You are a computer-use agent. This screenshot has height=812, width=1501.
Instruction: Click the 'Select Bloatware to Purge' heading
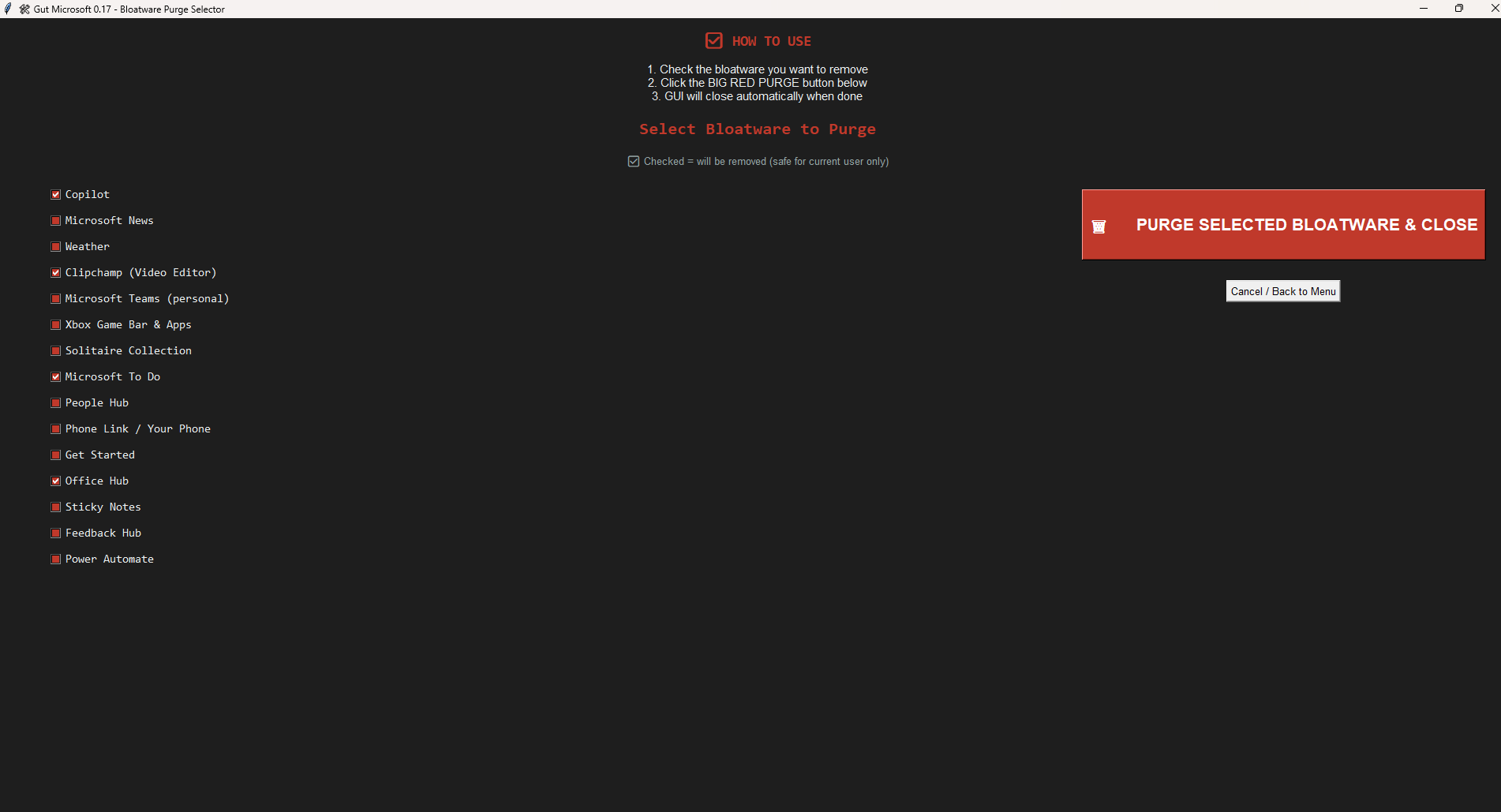[x=758, y=129]
